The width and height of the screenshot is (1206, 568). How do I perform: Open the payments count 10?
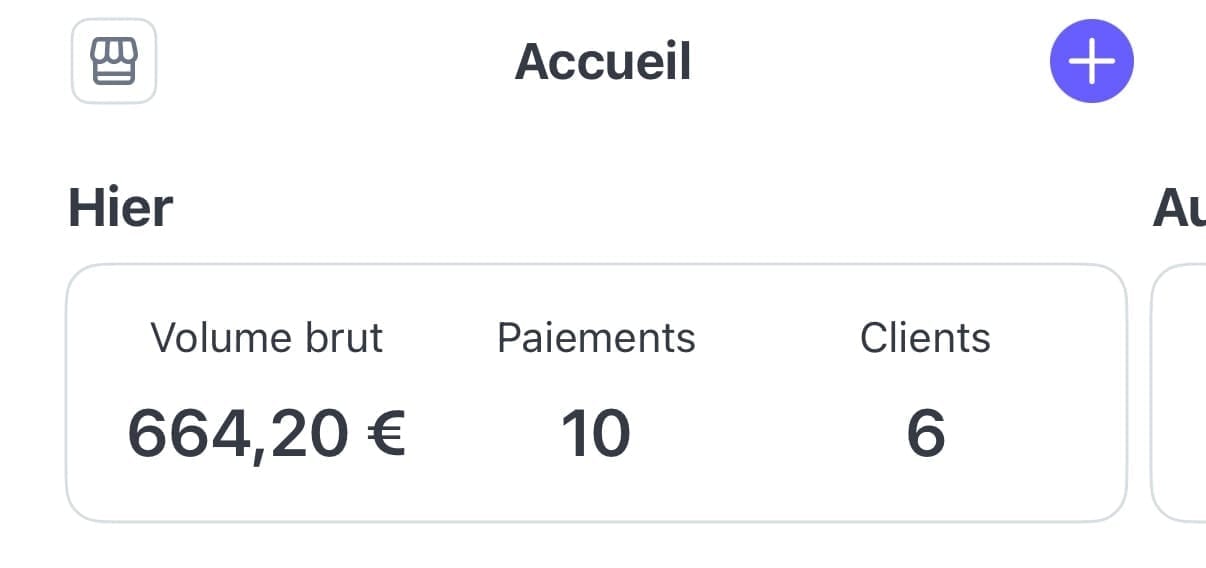596,434
